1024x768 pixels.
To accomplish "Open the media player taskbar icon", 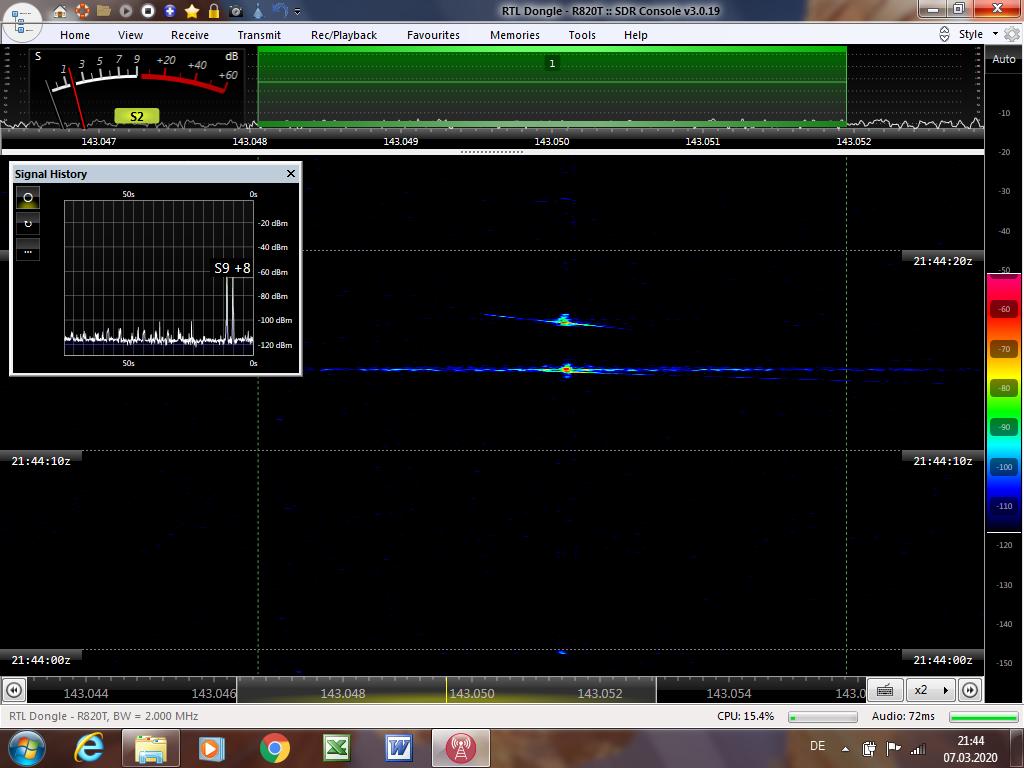I will [211, 748].
